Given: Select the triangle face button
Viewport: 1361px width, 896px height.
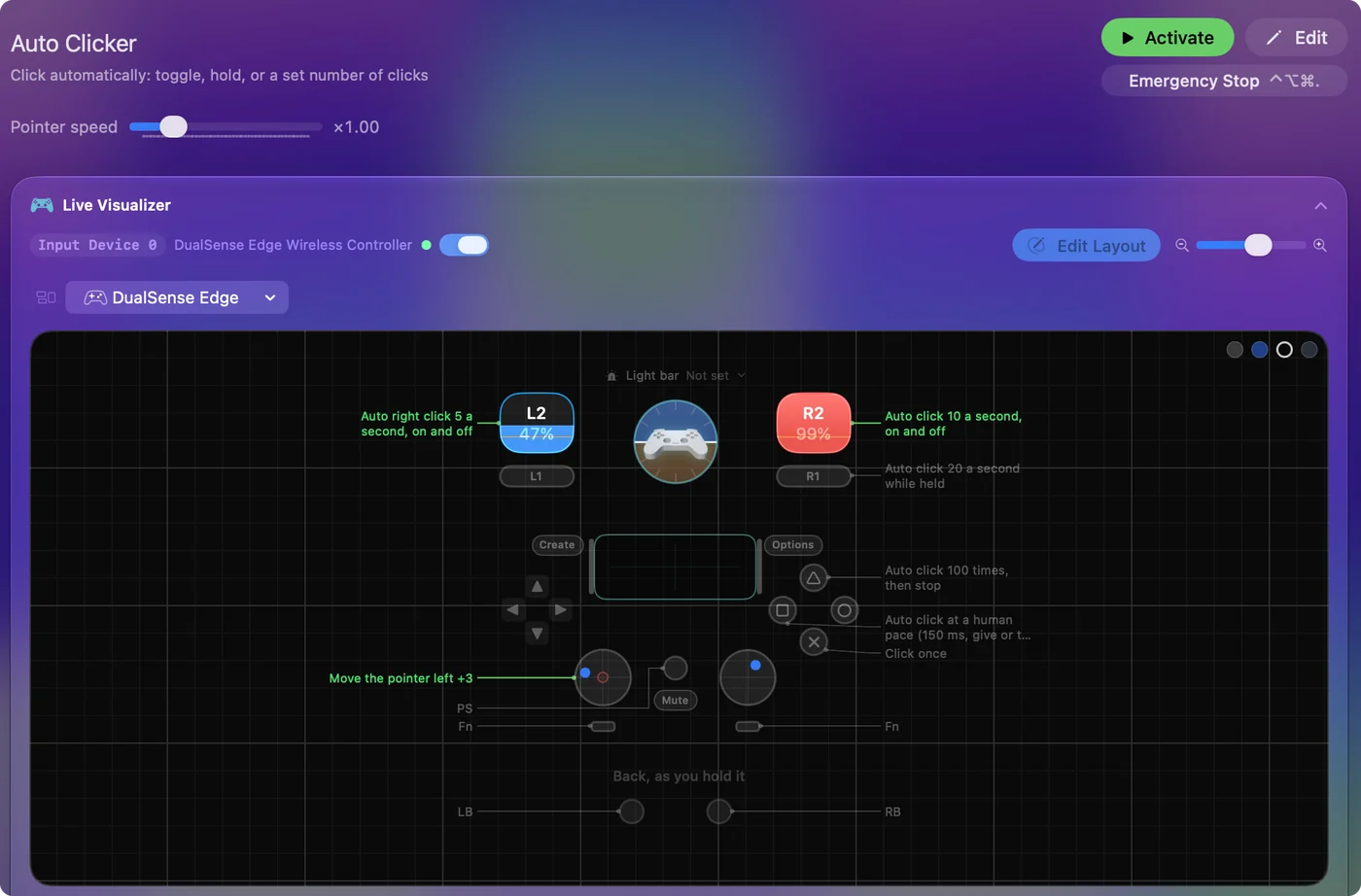Looking at the screenshot, I should pyautogui.click(x=814, y=578).
